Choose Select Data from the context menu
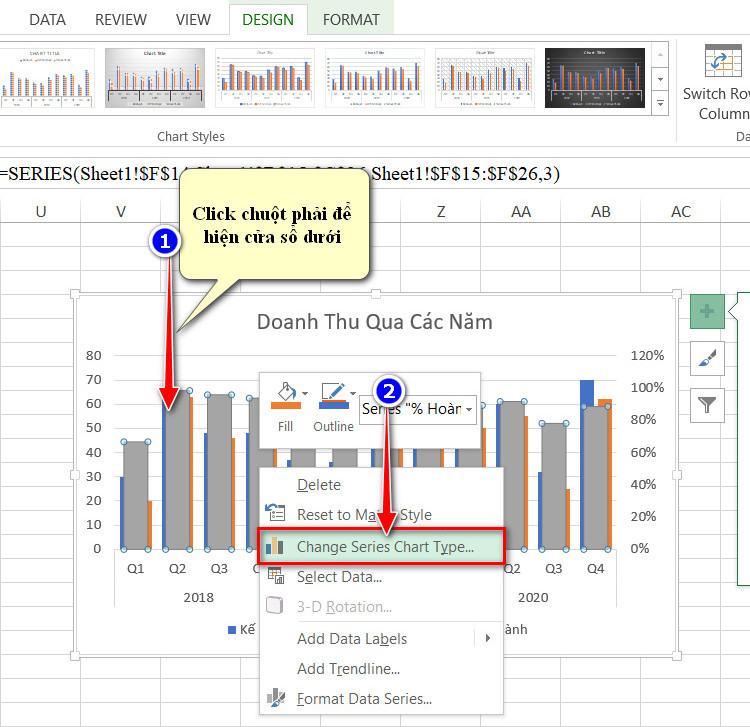 [339, 577]
